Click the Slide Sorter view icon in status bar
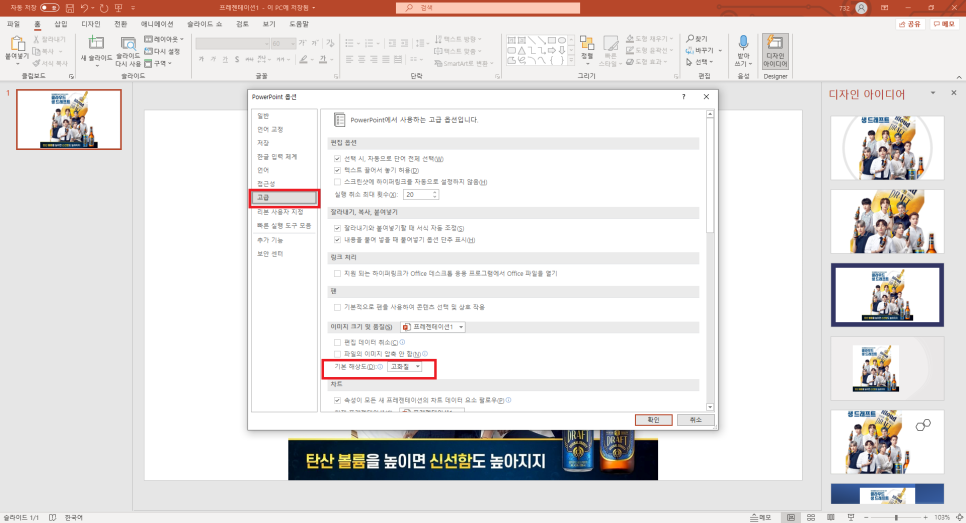966x523 pixels. coord(811,517)
